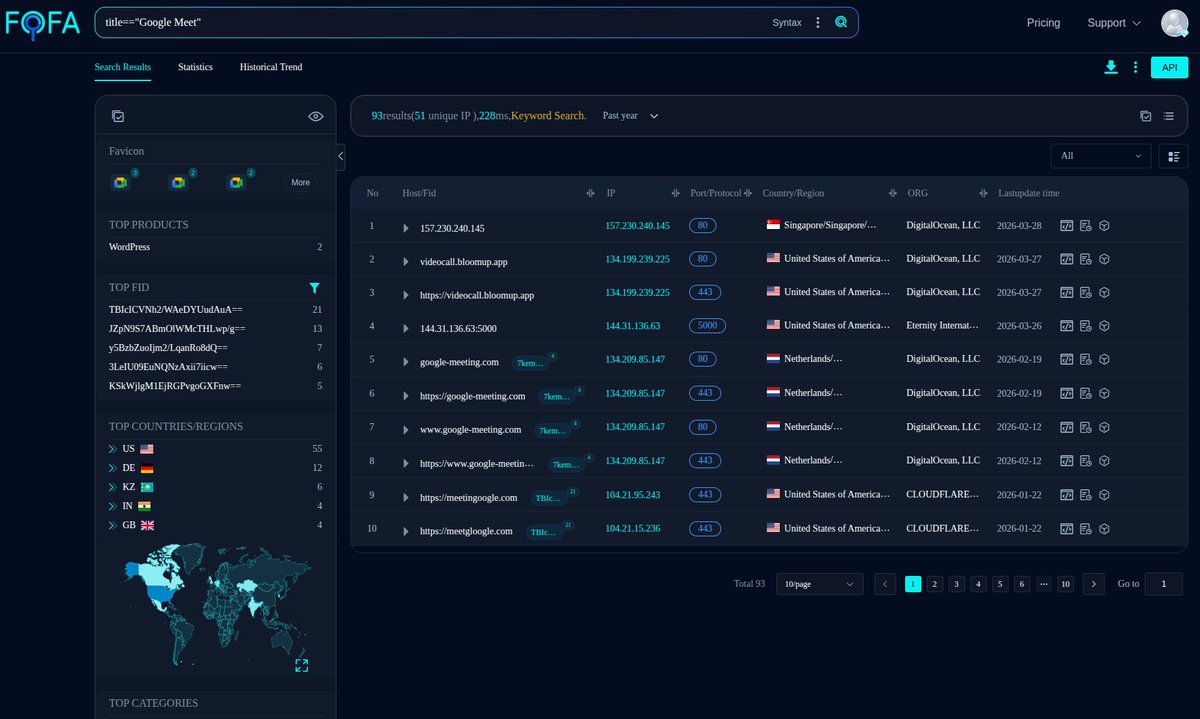Click the layout toggle icon next to All dropdown
Screen dimensions: 1200x719
coord(1174,156)
